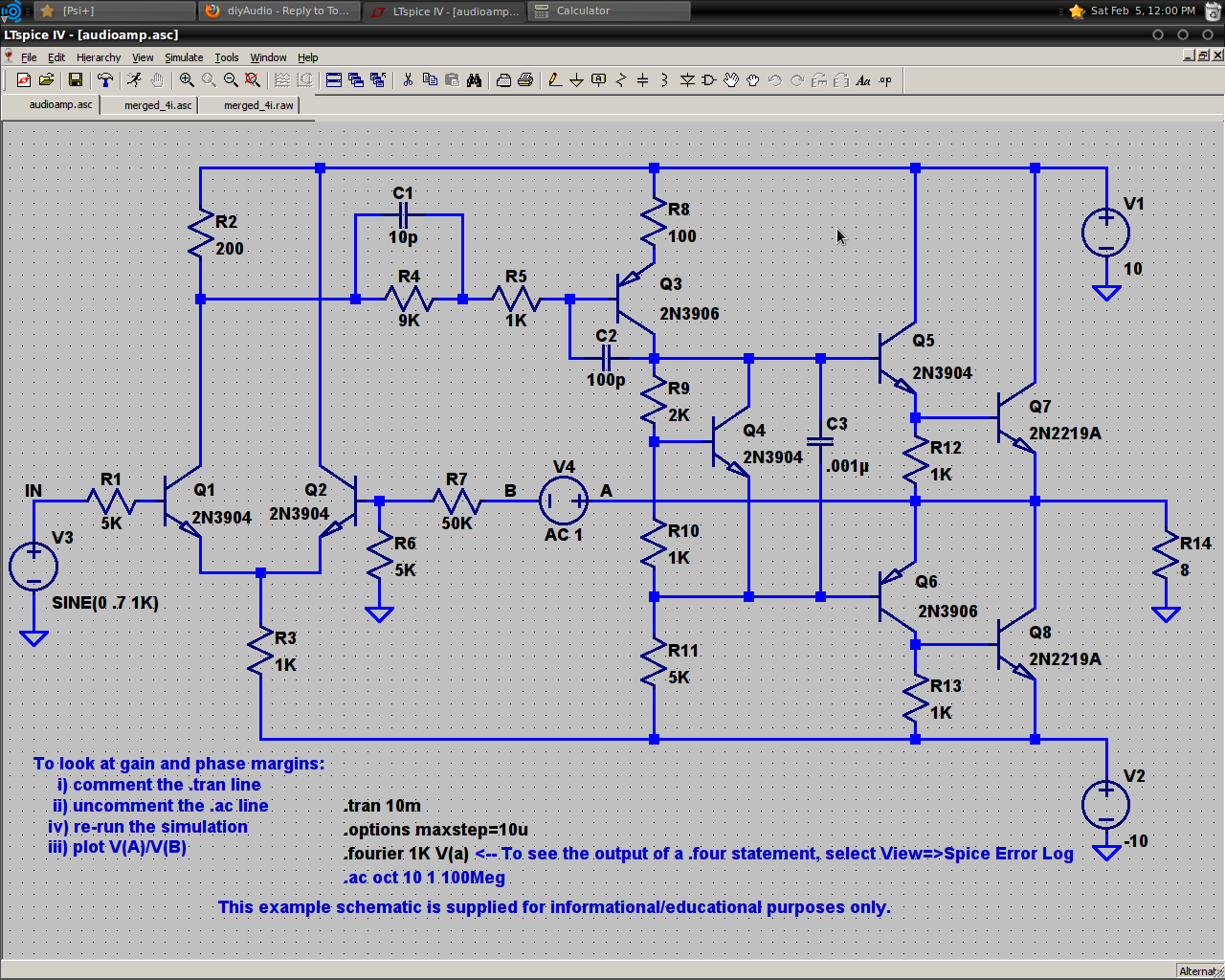Cascade windows using the cascade icon
The height and width of the screenshot is (980, 1225).
point(356,80)
